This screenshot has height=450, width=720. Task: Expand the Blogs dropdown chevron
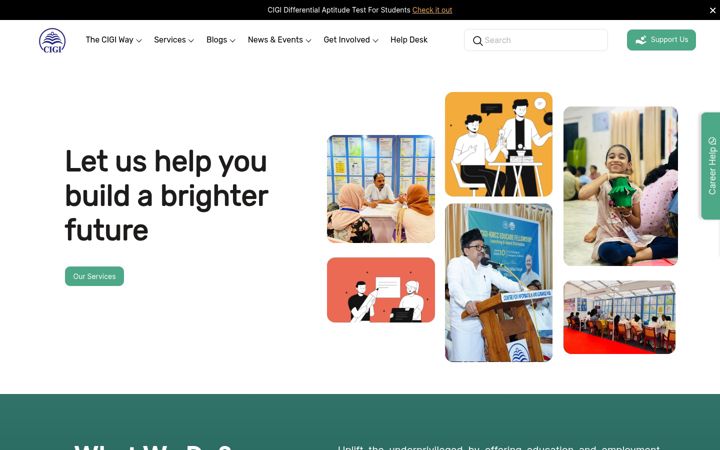pos(232,40)
